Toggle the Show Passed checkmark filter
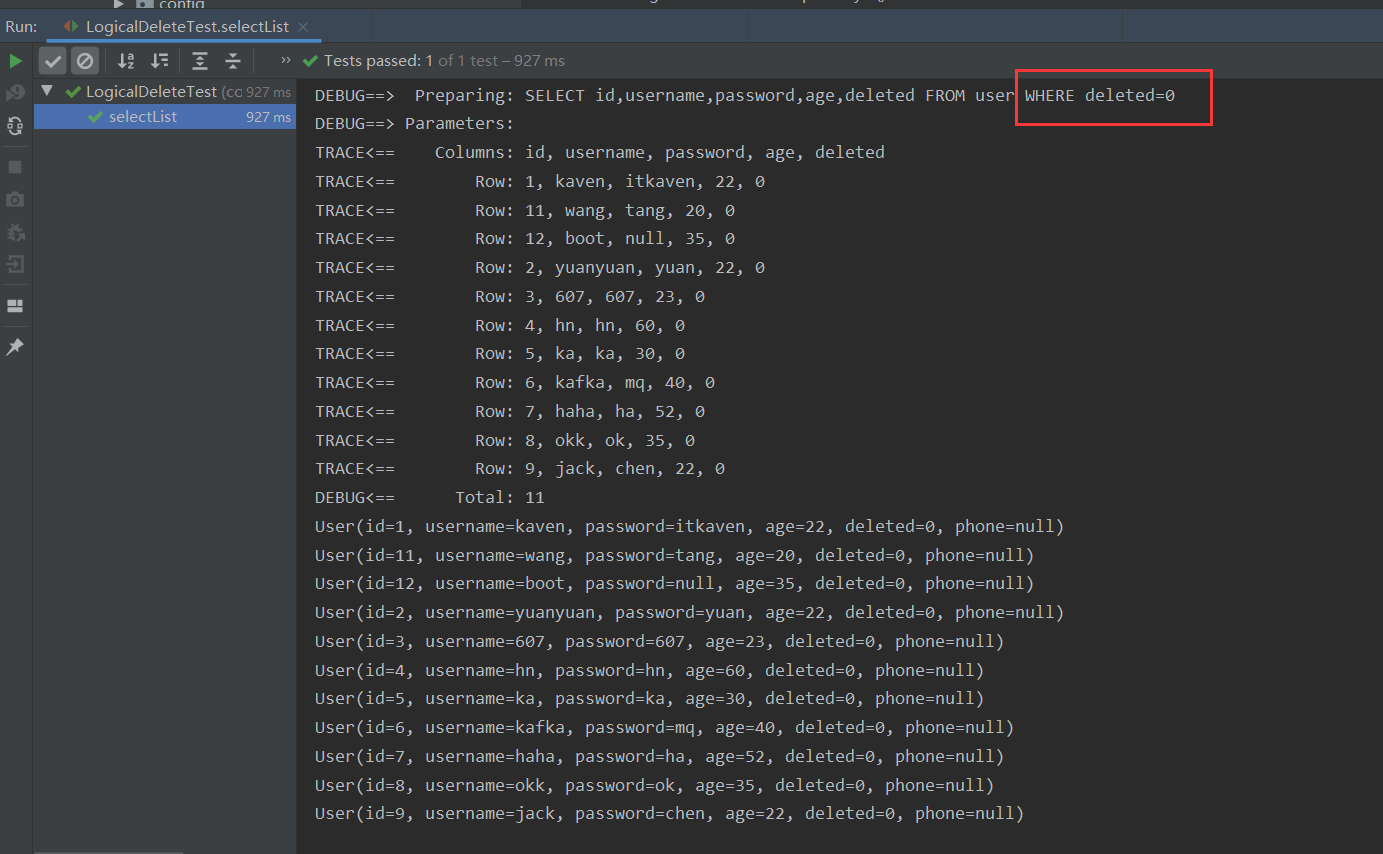 [53, 61]
